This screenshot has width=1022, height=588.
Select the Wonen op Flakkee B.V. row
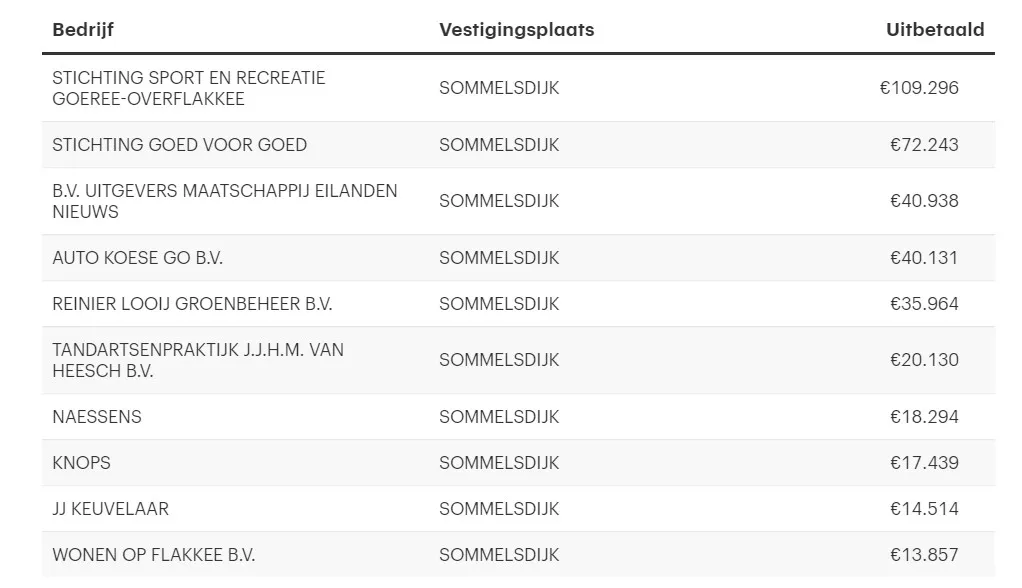pos(518,555)
